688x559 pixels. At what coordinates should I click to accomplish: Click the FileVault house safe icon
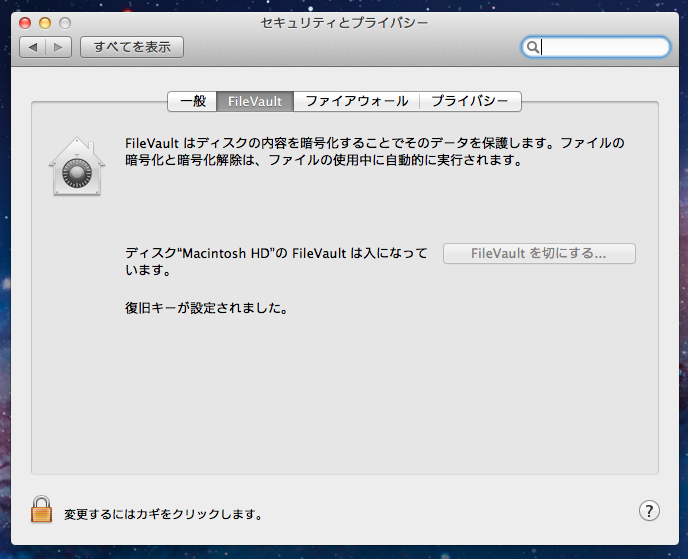[x=77, y=166]
